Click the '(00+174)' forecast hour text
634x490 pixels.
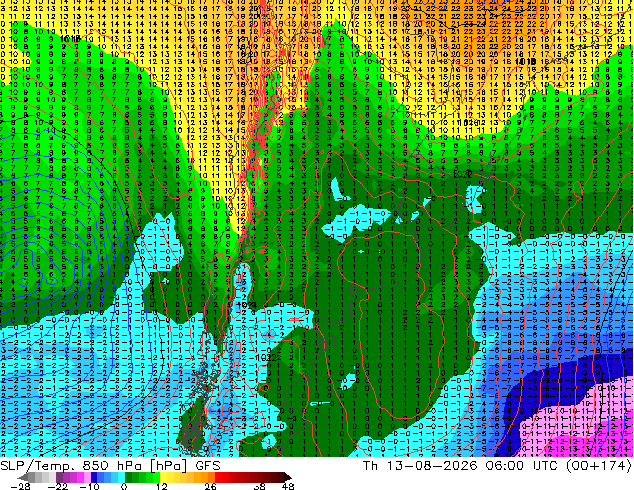tap(598, 466)
